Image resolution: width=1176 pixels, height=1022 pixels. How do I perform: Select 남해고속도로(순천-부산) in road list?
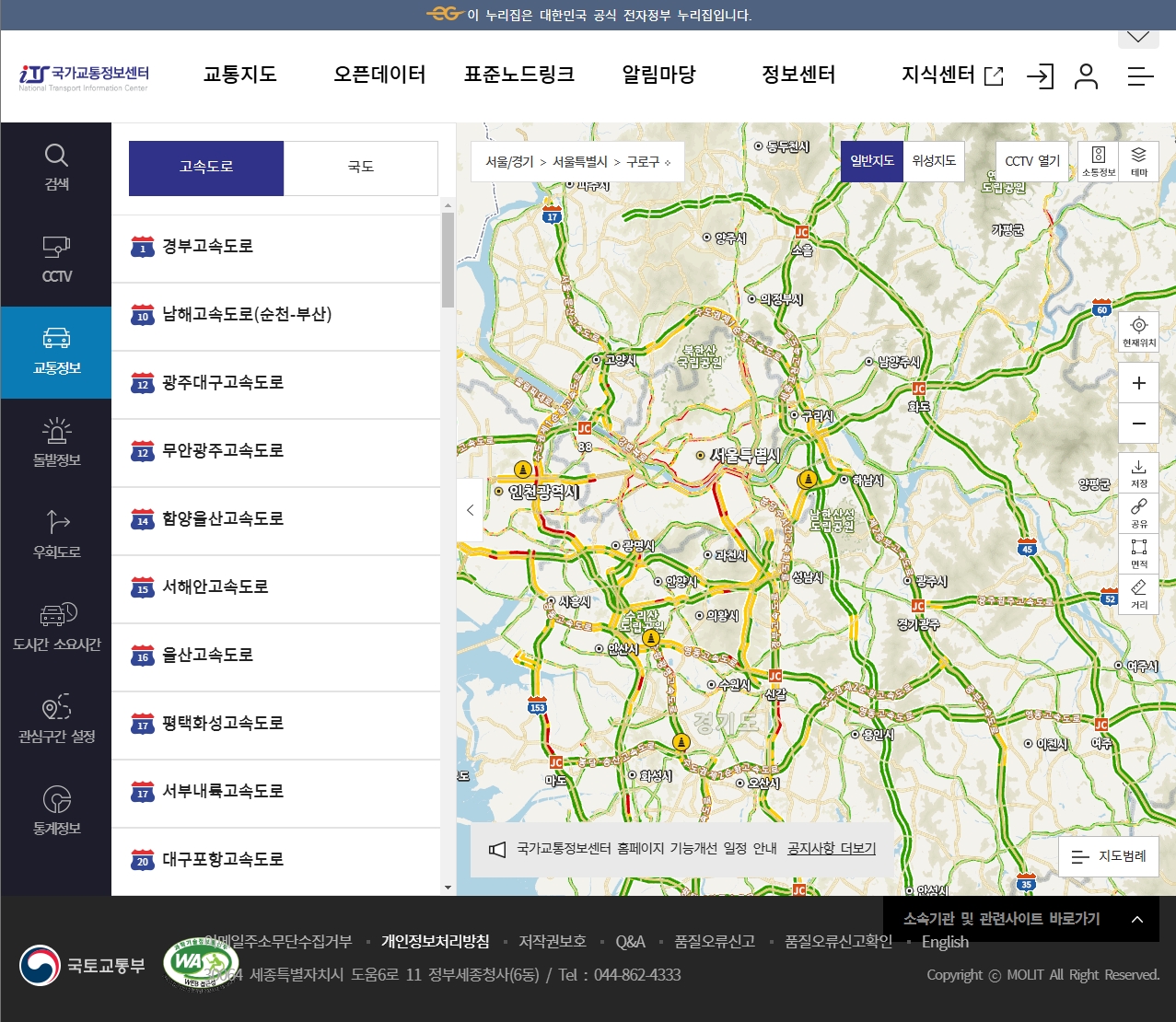(x=276, y=317)
